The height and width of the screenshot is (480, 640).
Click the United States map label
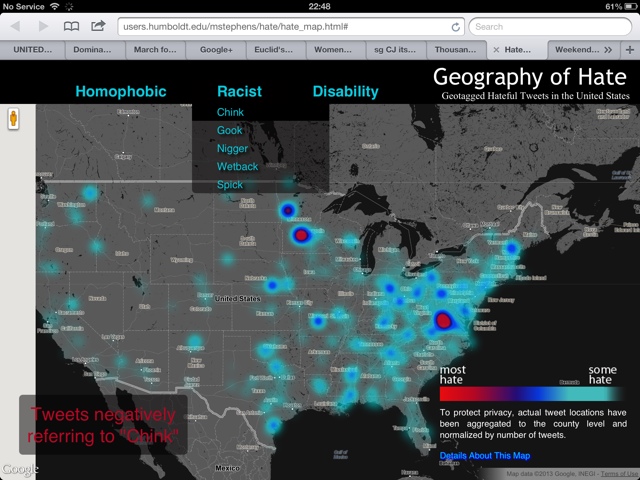238,299
